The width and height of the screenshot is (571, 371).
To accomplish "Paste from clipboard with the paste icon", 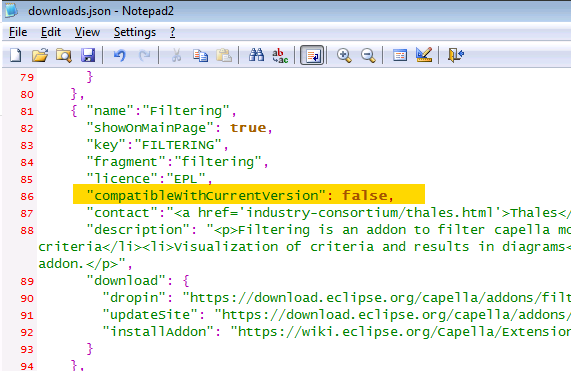I will coord(224,55).
